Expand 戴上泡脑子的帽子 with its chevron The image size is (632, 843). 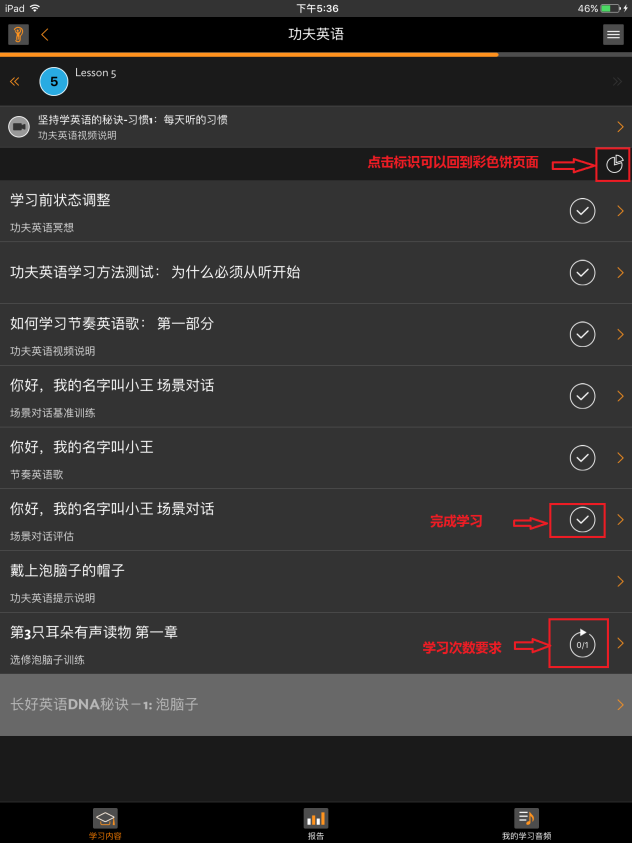pos(621,581)
